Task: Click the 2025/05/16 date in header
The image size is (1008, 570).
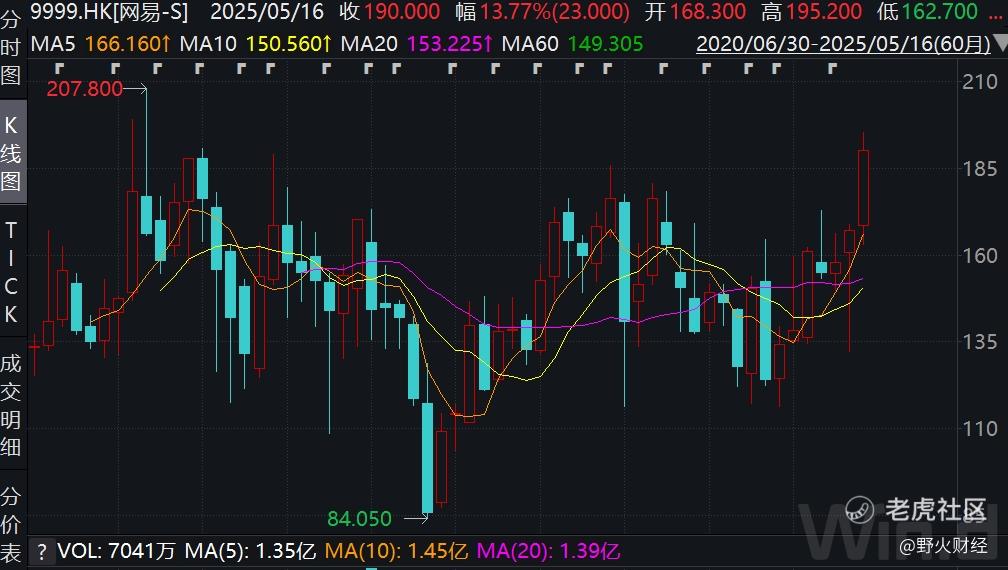Action: [x=267, y=12]
